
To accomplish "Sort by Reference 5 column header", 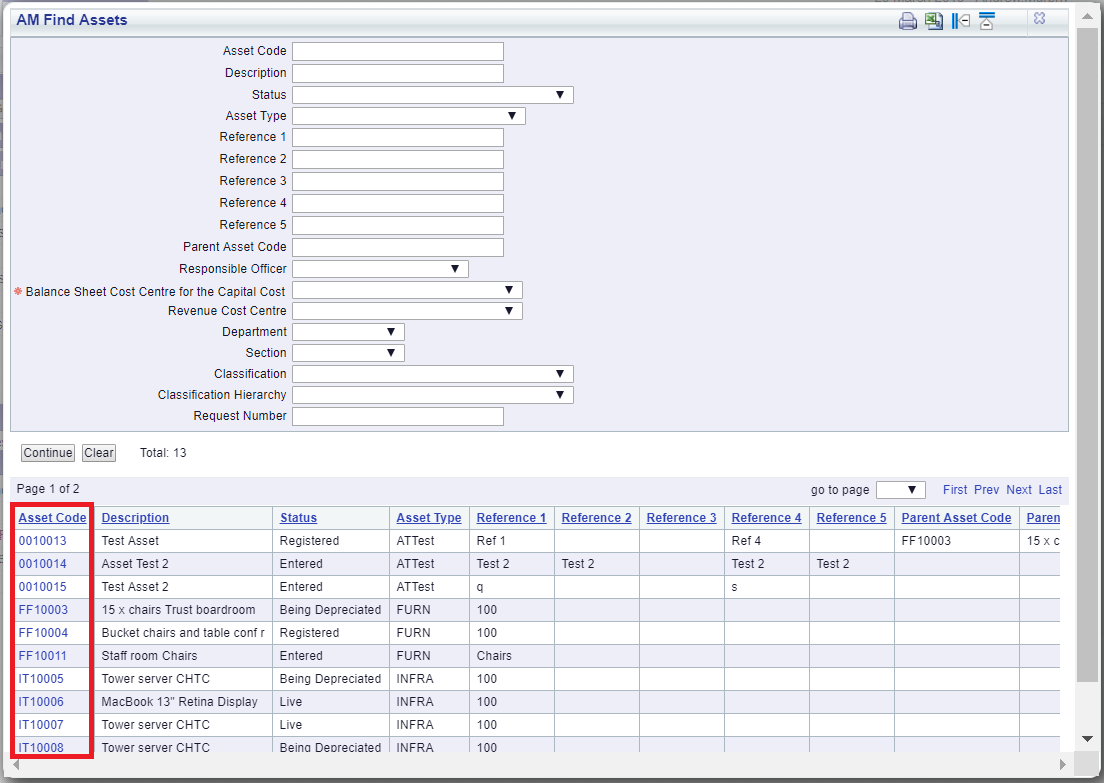I will (851, 518).
